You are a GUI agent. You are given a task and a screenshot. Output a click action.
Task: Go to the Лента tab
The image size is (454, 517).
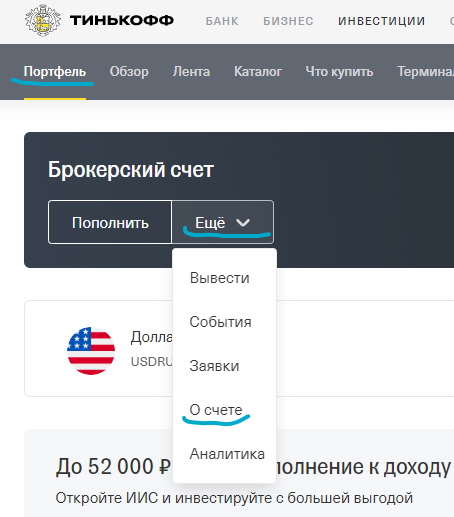[191, 71]
